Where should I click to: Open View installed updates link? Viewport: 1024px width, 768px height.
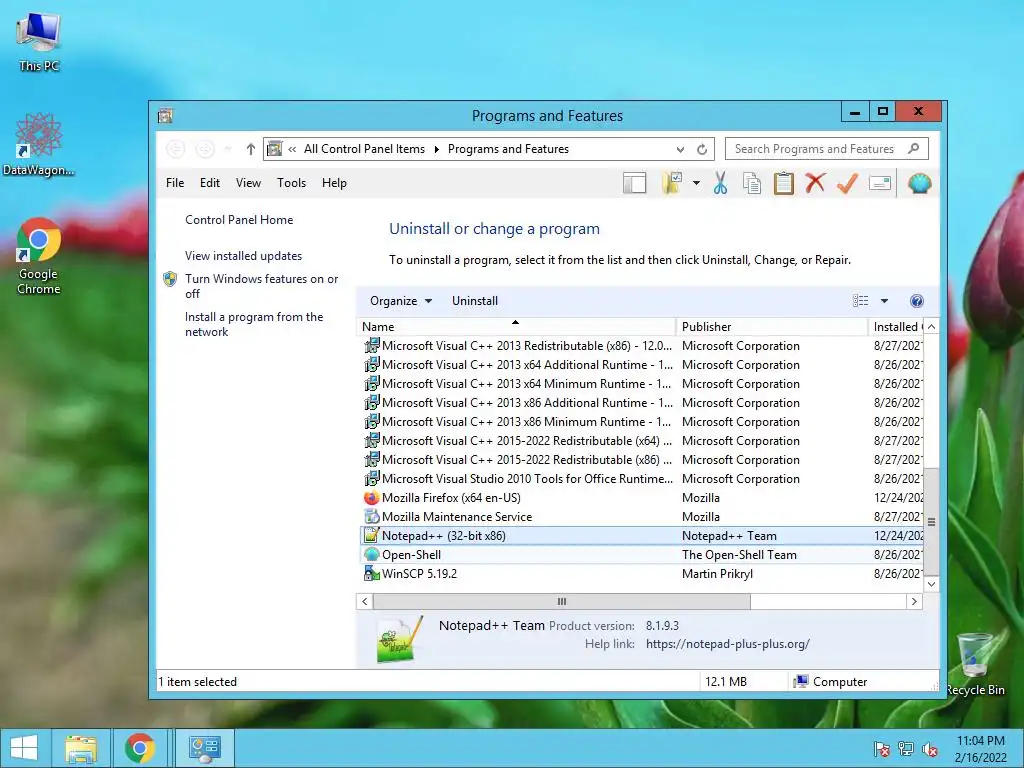coord(243,256)
